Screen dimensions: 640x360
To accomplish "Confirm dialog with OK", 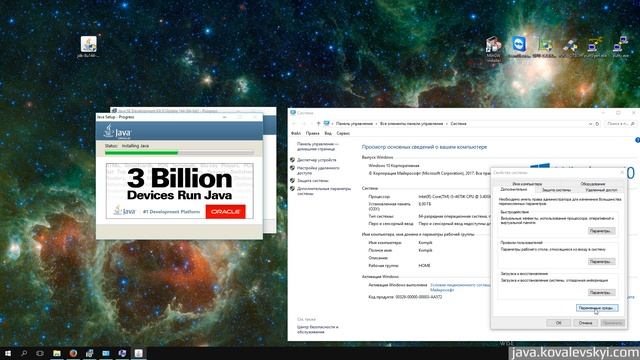I will (x=558, y=323).
